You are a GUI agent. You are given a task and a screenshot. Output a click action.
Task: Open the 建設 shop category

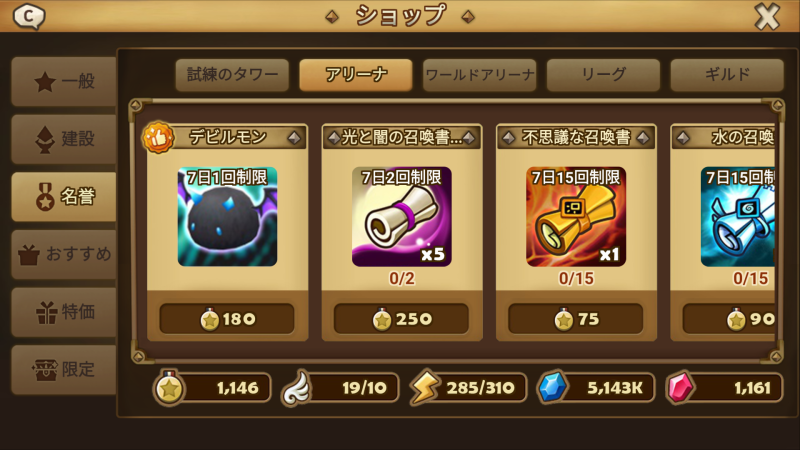64,139
